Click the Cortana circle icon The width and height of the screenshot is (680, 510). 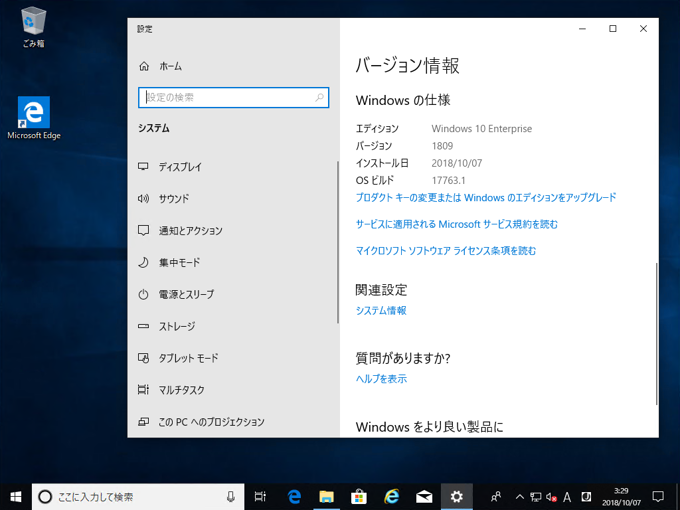click(x=45, y=497)
